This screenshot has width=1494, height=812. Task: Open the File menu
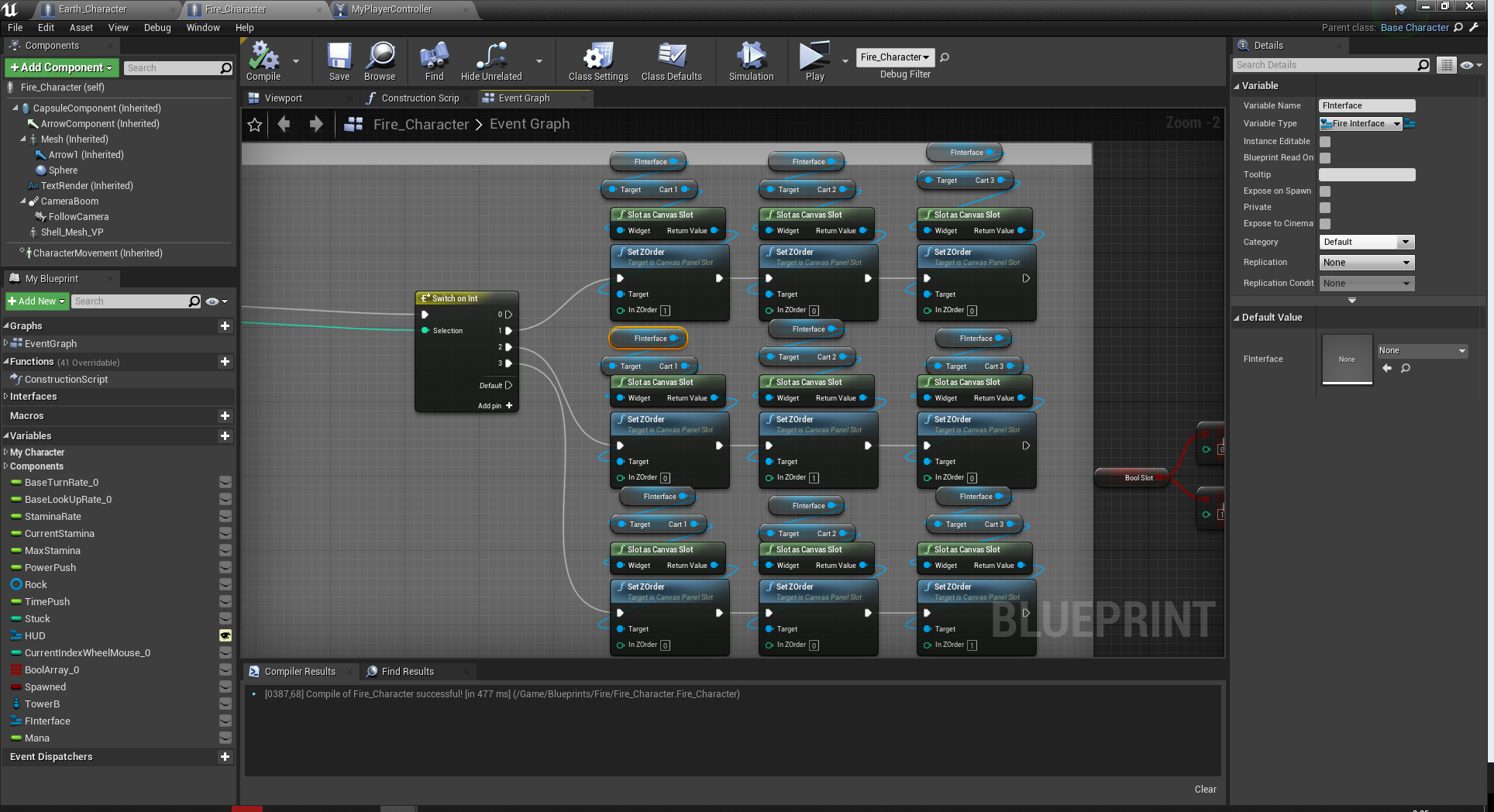[x=15, y=28]
